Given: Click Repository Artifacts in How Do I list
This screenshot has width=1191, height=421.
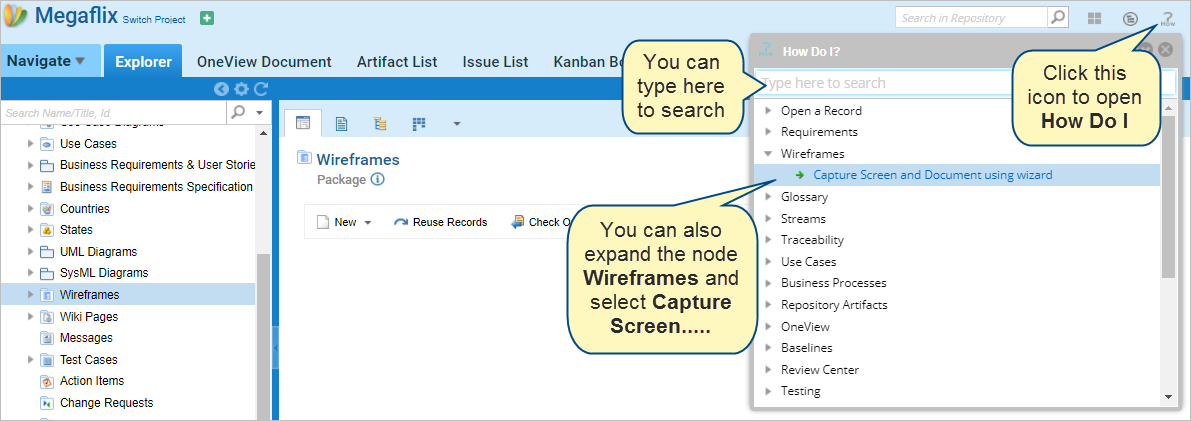Looking at the screenshot, I should click(x=834, y=305).
